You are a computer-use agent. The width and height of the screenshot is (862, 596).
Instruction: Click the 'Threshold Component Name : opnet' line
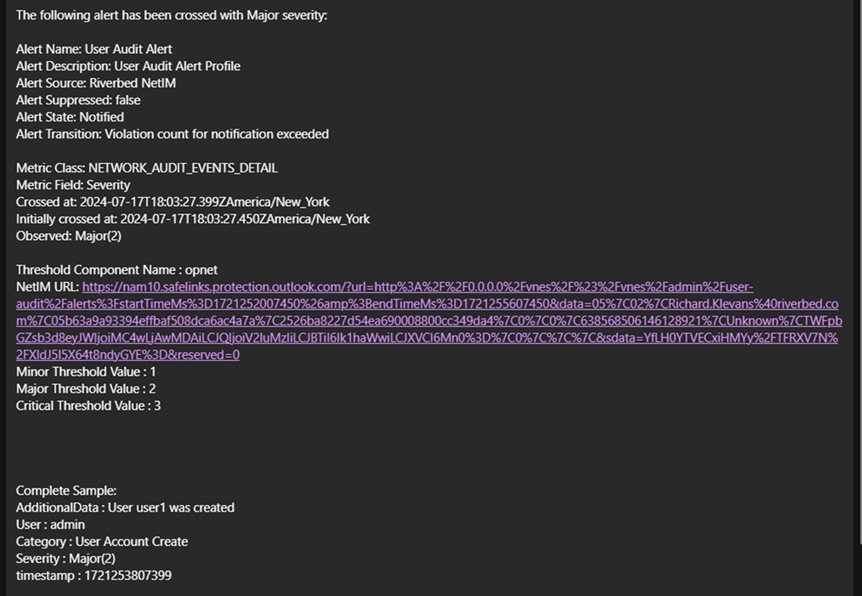tap(116, 270)
